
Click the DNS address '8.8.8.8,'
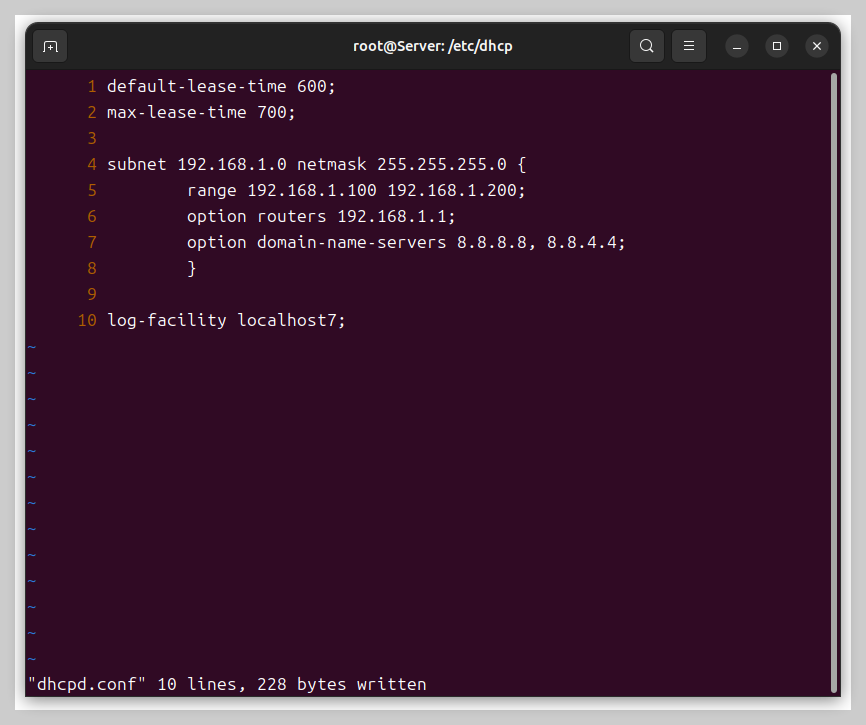(x=497, y=242)
